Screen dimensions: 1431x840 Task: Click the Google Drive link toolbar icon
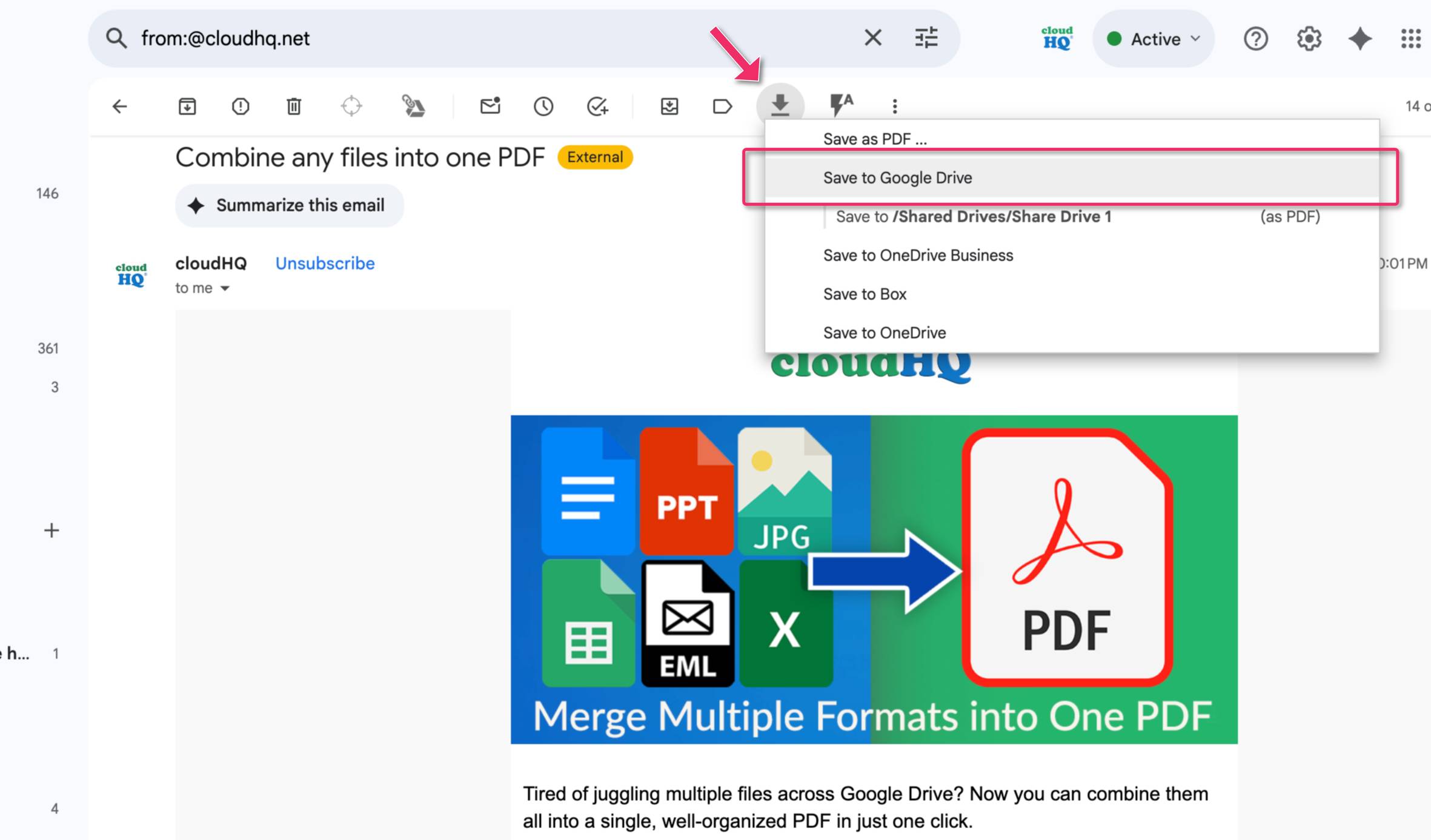click(x=414, y=107)
